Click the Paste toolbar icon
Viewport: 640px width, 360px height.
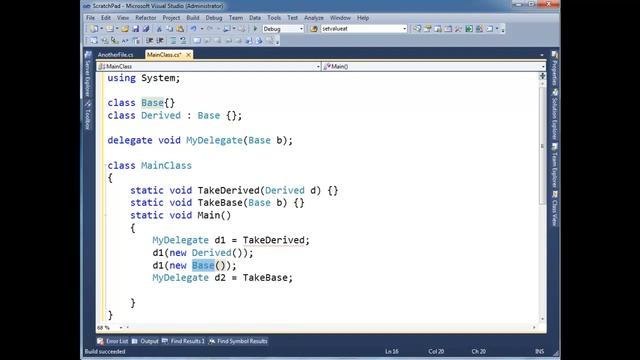pos(180,29)
